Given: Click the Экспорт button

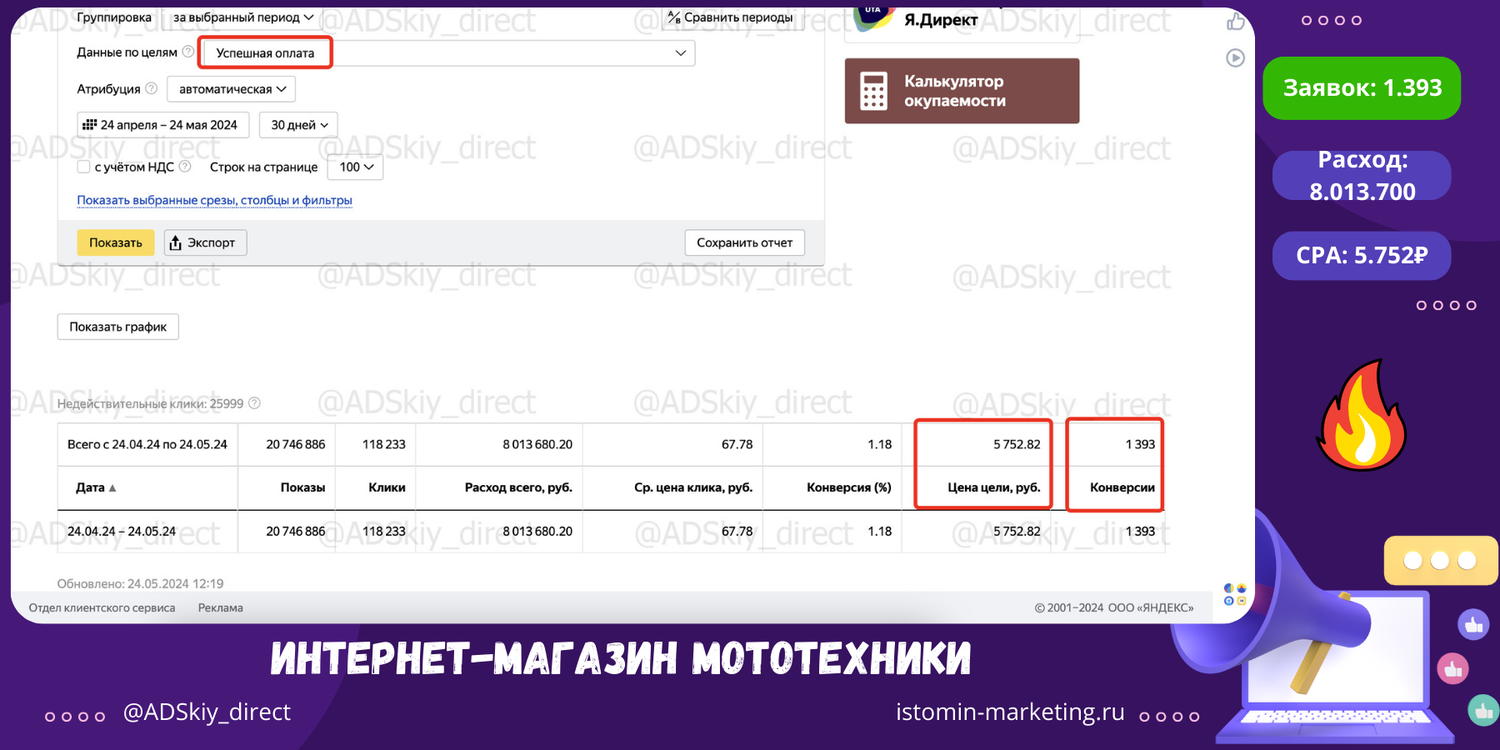Looking at the screenshot, I should (205, 242).
